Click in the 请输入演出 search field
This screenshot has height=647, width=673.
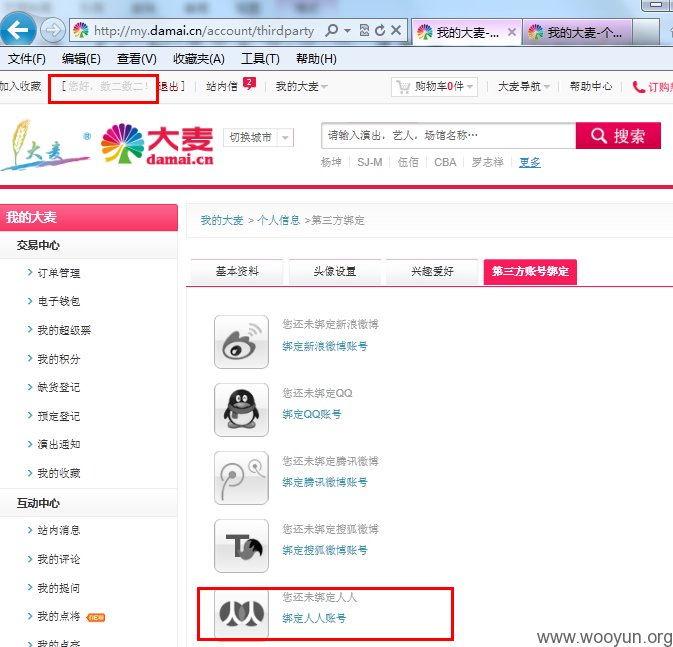pyautogui.click(x=449, y=136)
